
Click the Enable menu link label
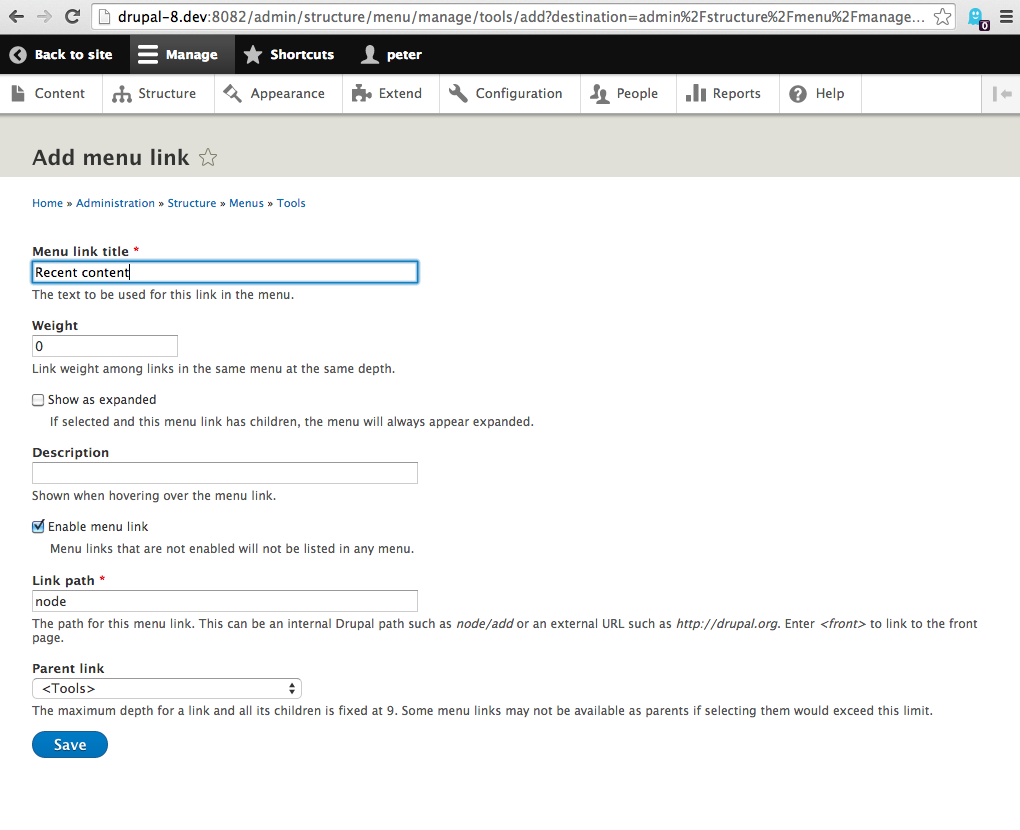(x=98, y=527)
